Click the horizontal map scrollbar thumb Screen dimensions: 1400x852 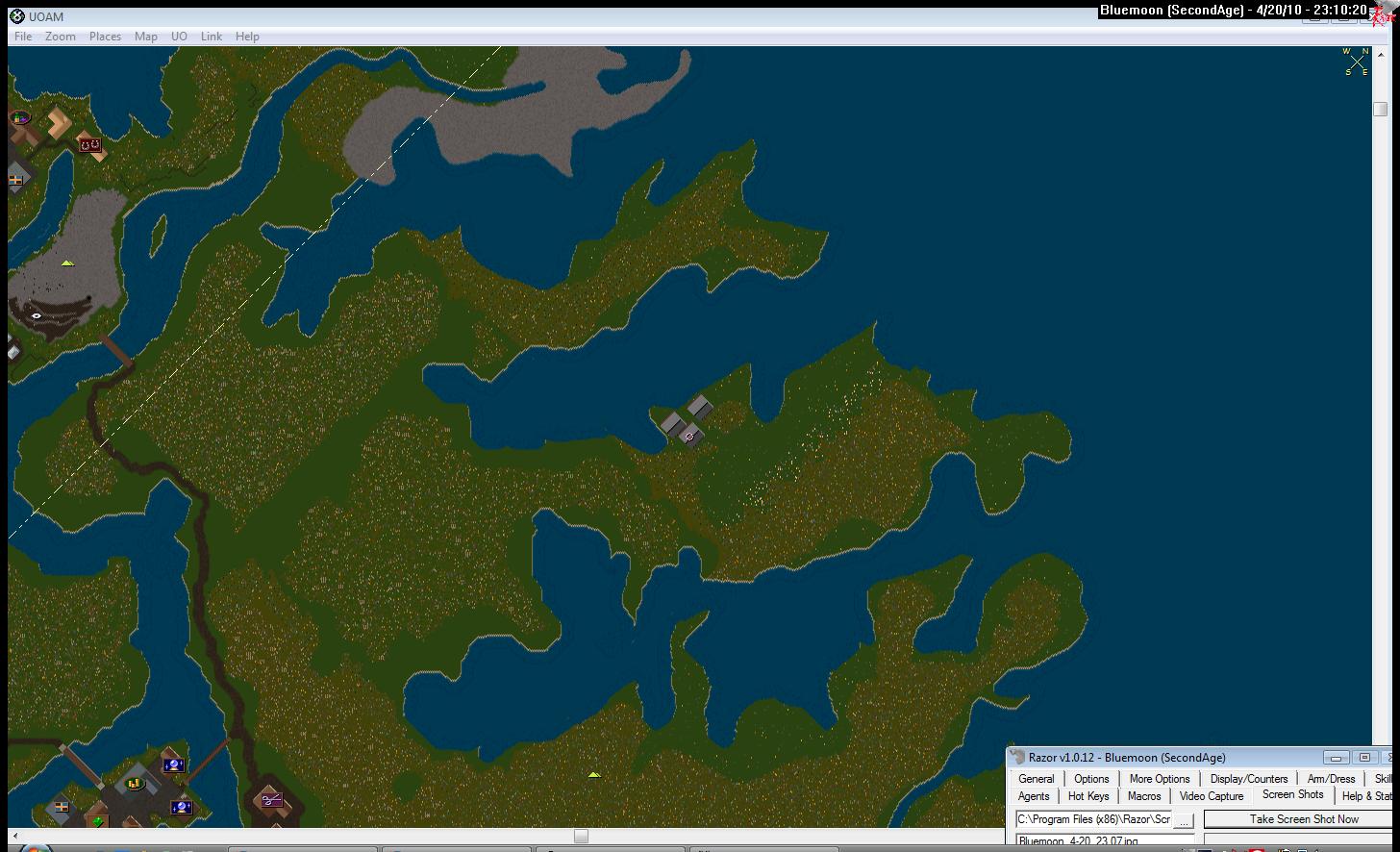(581, 837)
